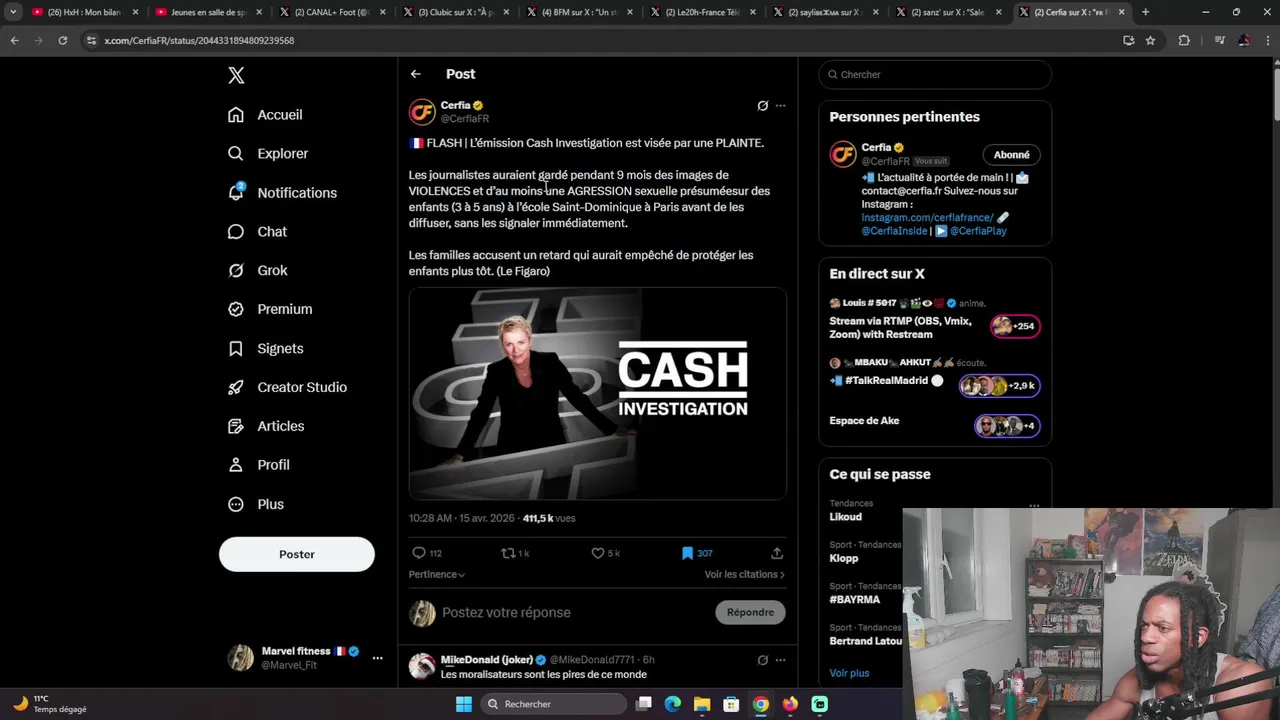Open more options for the Likoud trend
1280x720 pixels.
(x=1034, y=506)
